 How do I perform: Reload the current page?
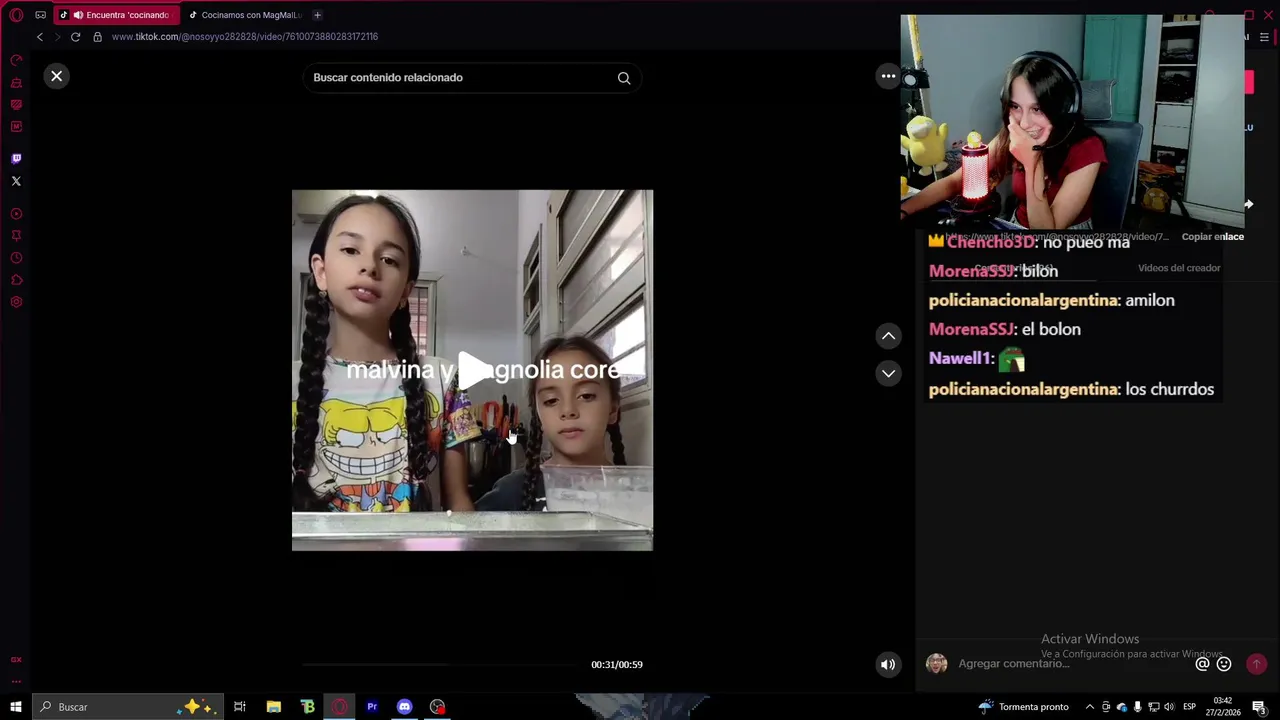point(75,37)
